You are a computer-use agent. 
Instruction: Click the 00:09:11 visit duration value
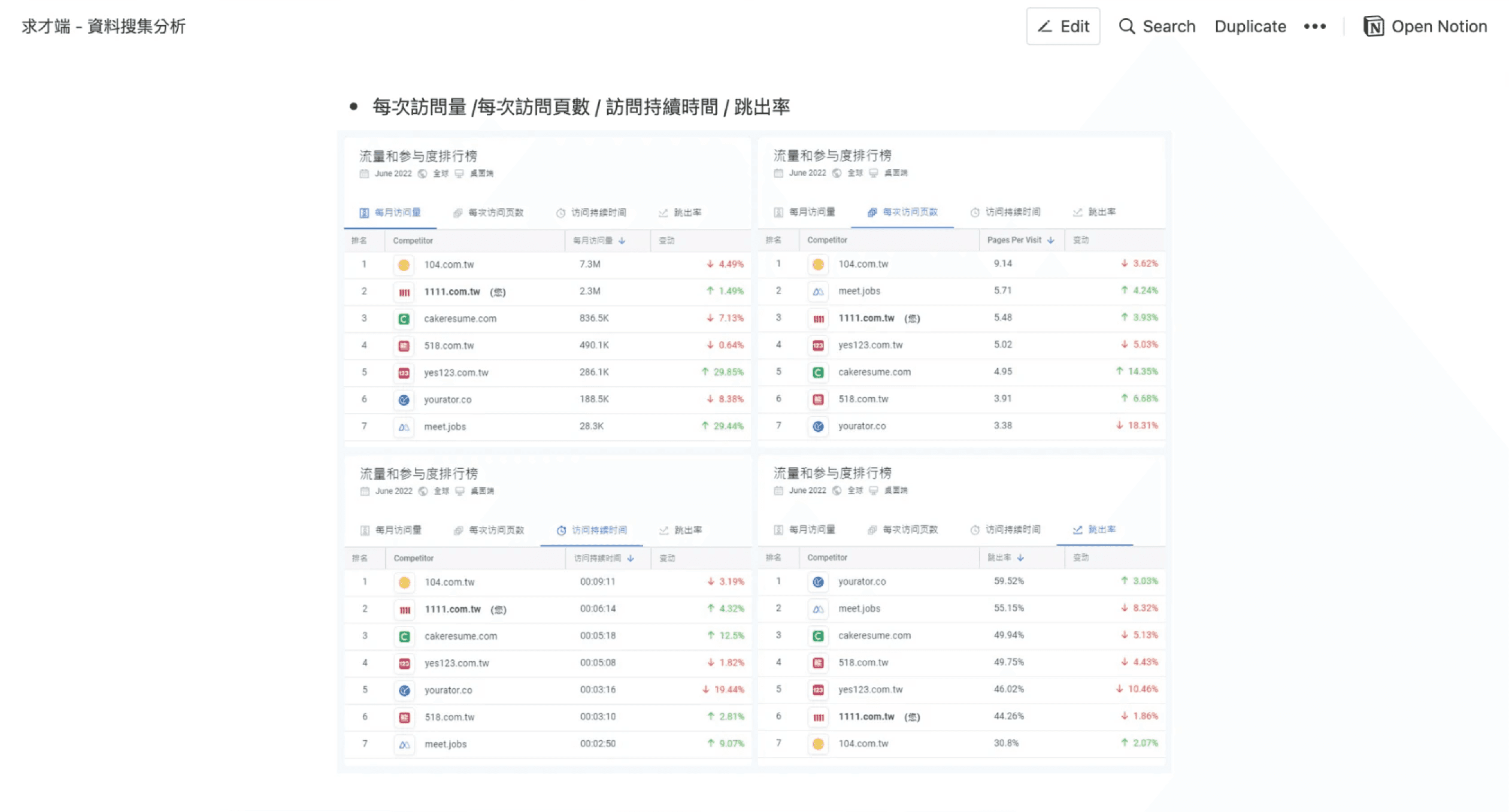coord(598,581)
